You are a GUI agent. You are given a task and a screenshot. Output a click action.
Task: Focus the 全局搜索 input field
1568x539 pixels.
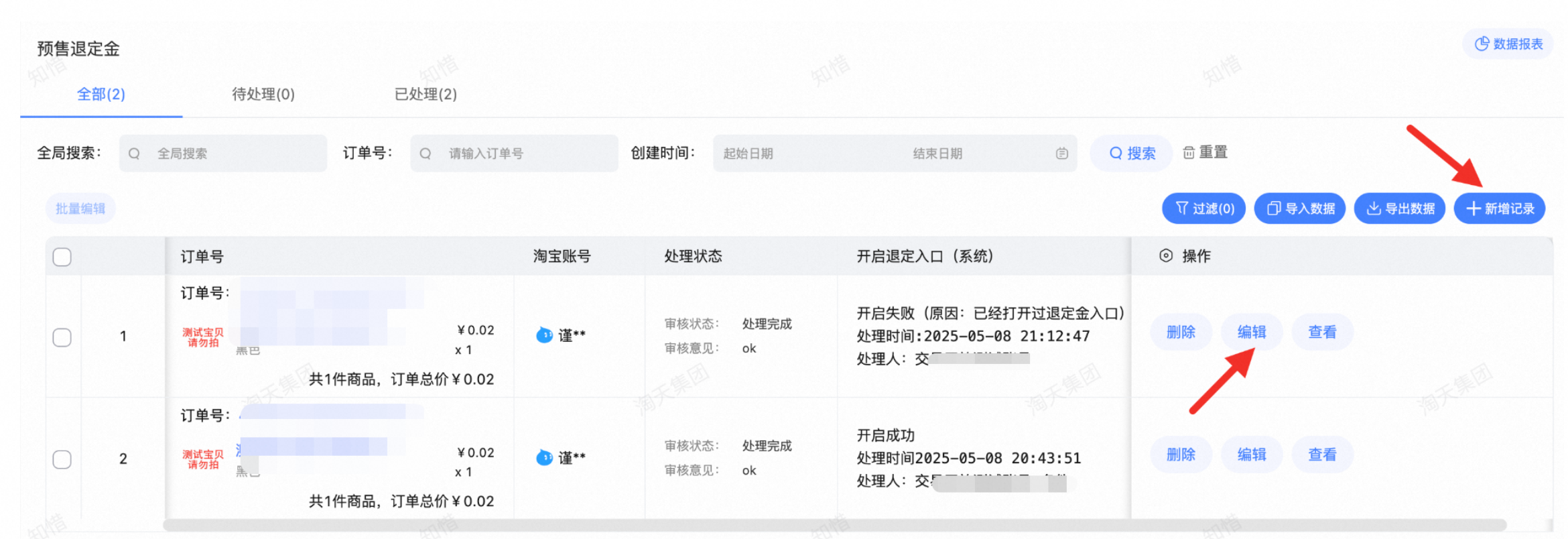click(223, 154)
